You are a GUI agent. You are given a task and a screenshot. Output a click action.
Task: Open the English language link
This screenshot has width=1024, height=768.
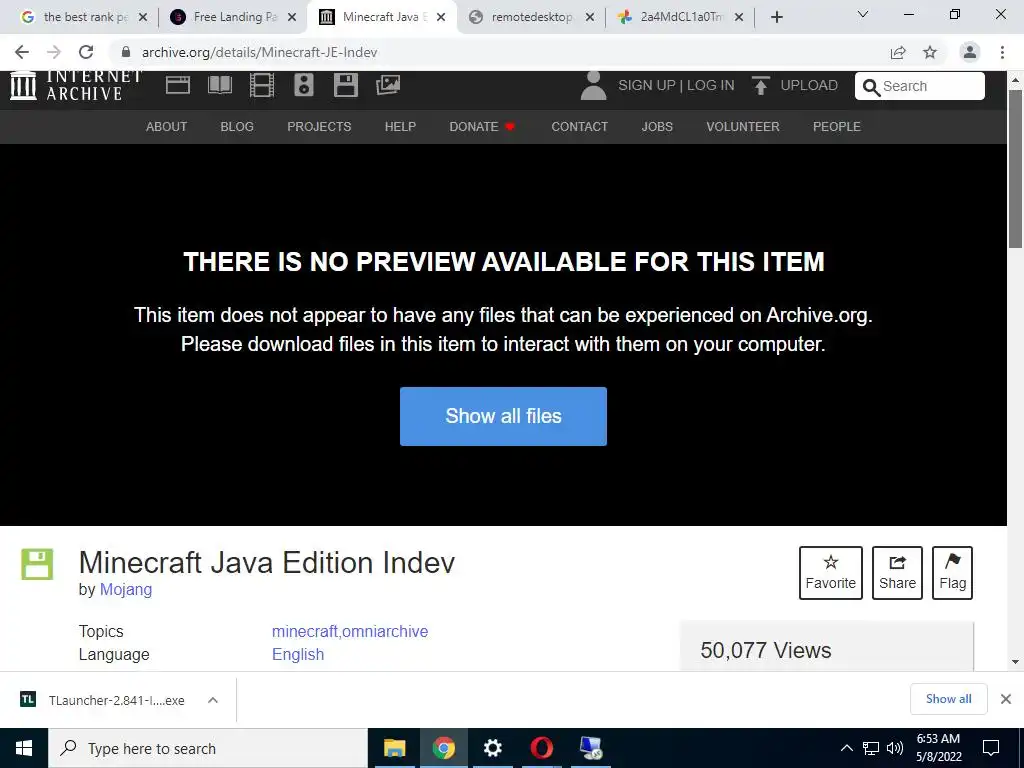[x=298, y=654]
